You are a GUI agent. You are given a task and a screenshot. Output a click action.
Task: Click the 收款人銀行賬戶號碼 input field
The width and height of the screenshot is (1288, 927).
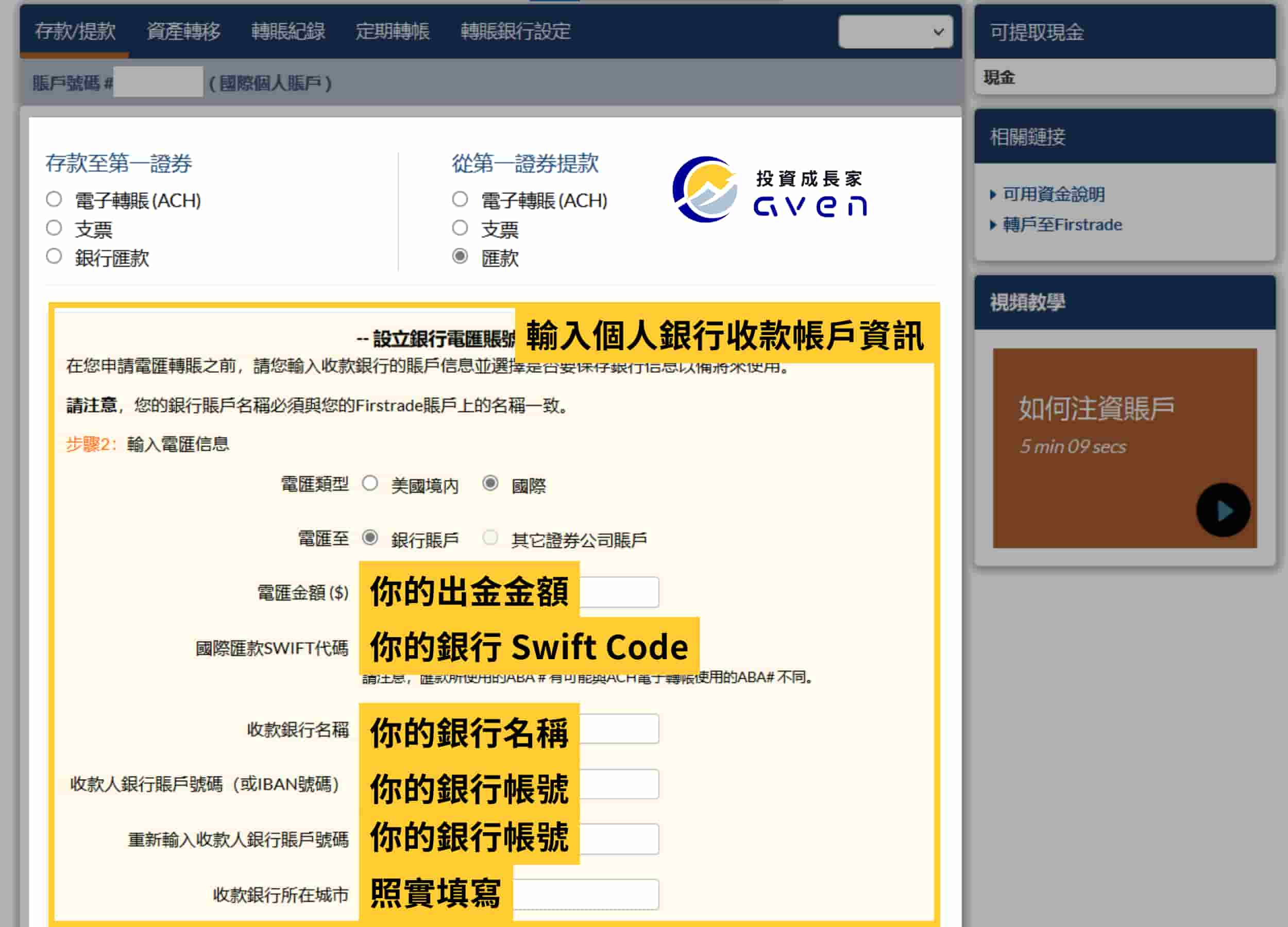pyautogui.click(x=619, y=784)
